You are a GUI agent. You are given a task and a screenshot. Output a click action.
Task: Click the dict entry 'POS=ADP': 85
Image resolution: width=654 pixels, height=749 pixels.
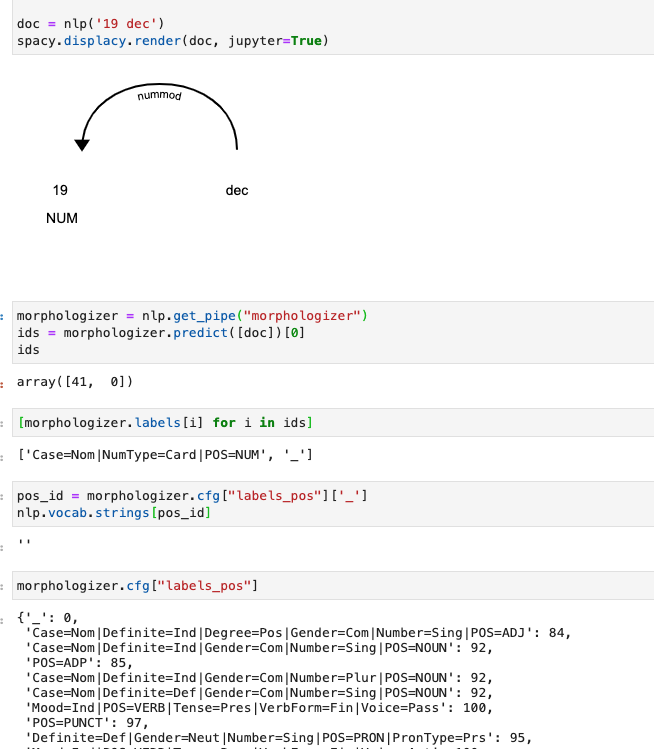coord(79,663)
